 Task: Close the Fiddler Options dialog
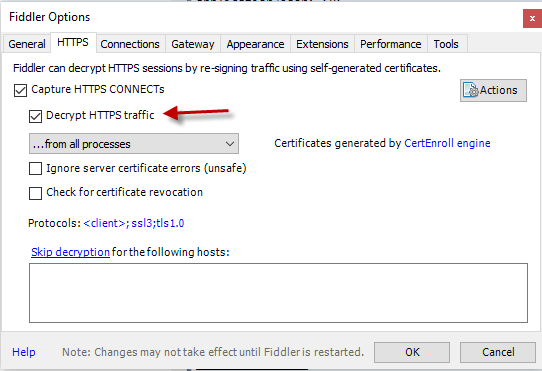532,18
